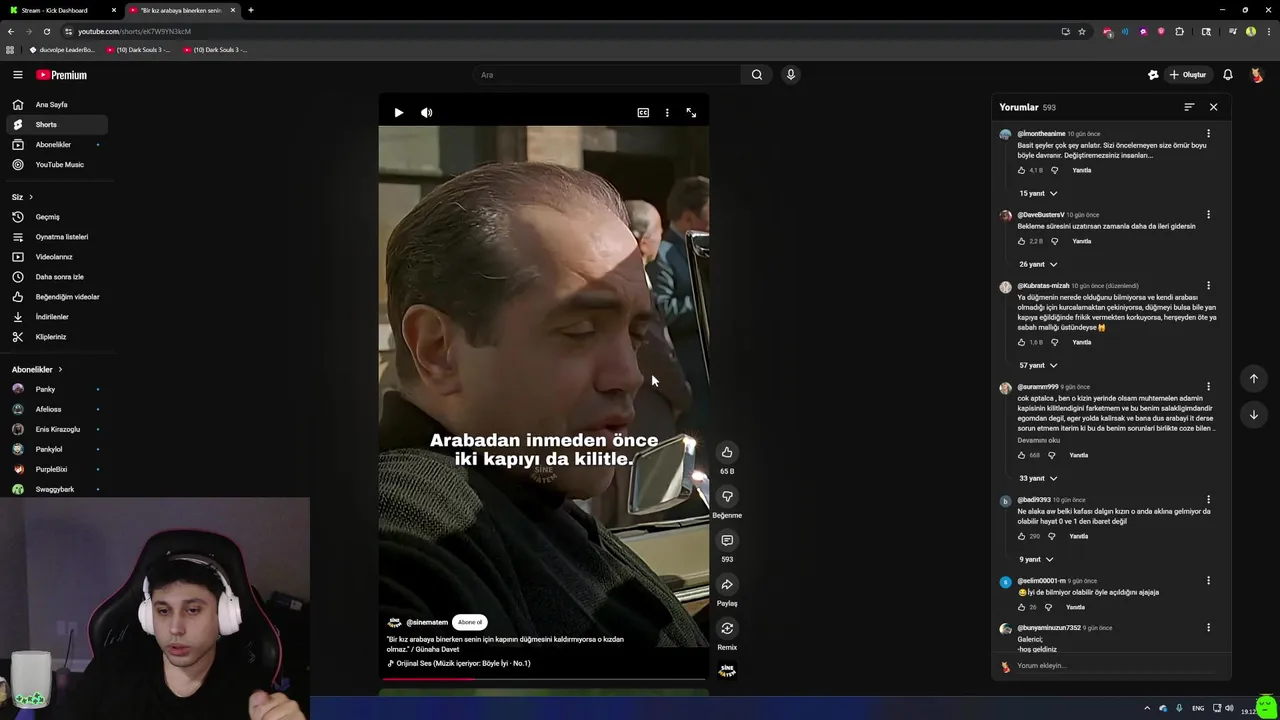The height and width of the screenshot is (720, 1280).
Task: Start voice search with the microphone
Action: point(790,75)
